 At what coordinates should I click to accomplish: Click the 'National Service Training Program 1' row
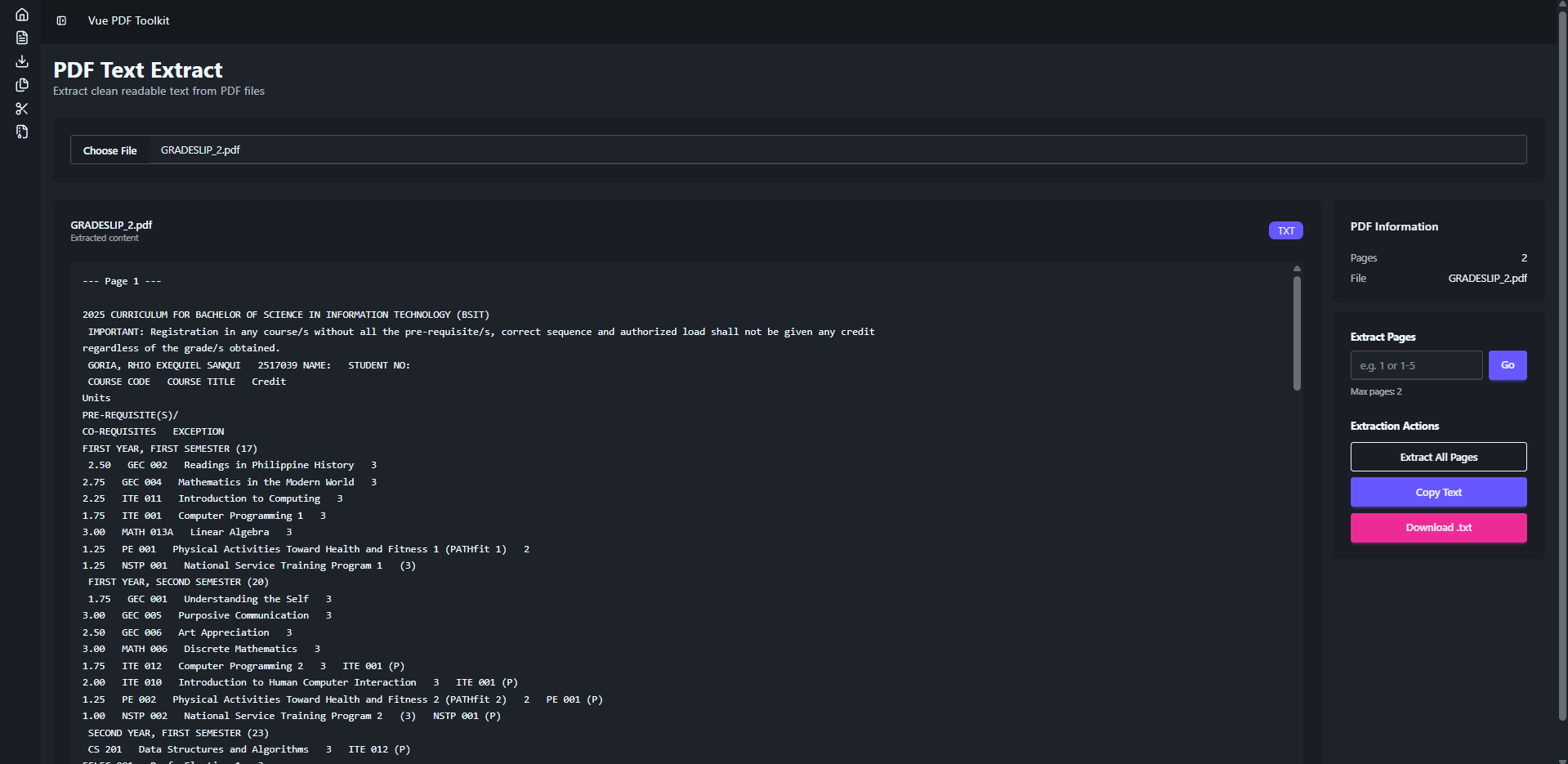tap(249, 565)
